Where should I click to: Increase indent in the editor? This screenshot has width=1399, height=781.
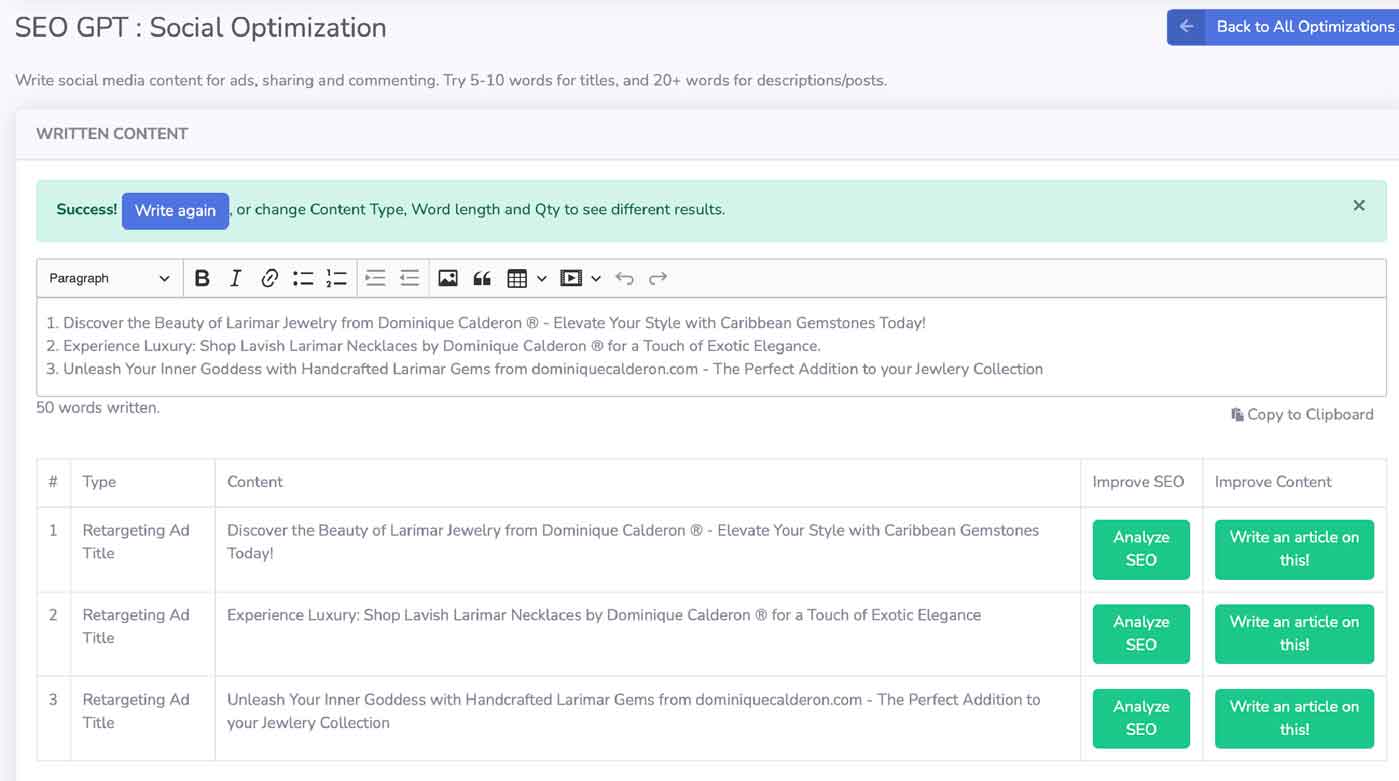[x=375, y=279]
